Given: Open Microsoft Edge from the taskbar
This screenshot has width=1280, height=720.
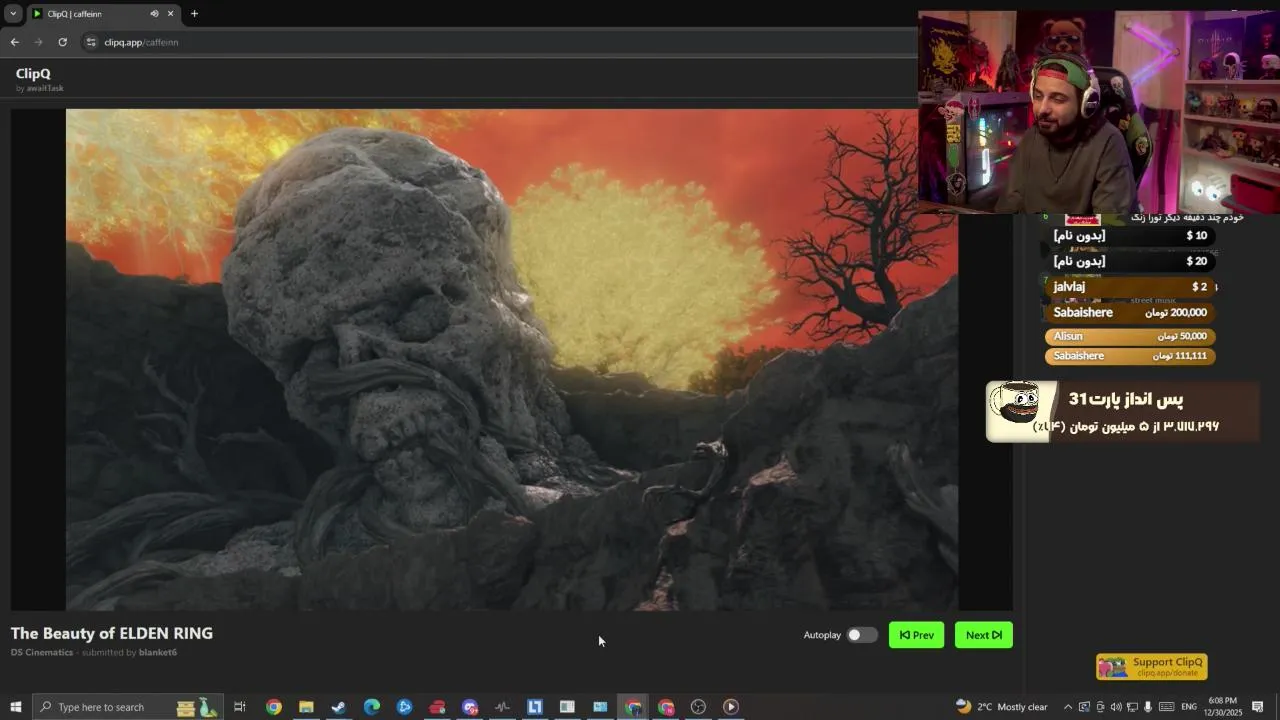Looking at the screenshot, I should tap(371, 707).
